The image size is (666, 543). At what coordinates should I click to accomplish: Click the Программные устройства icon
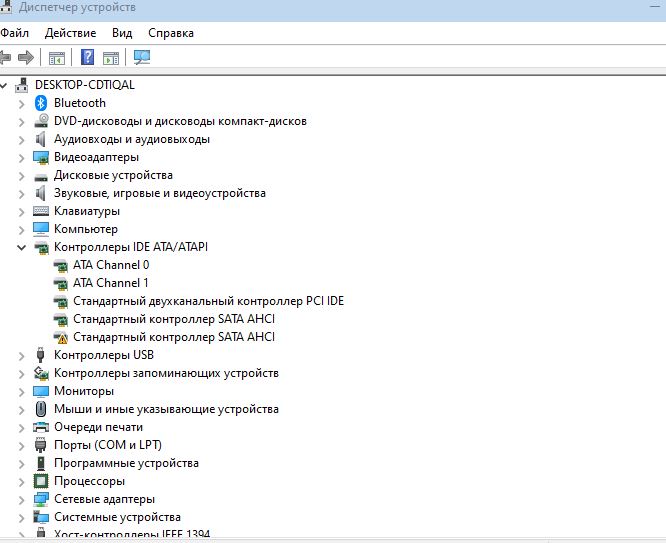click(41, 463)
